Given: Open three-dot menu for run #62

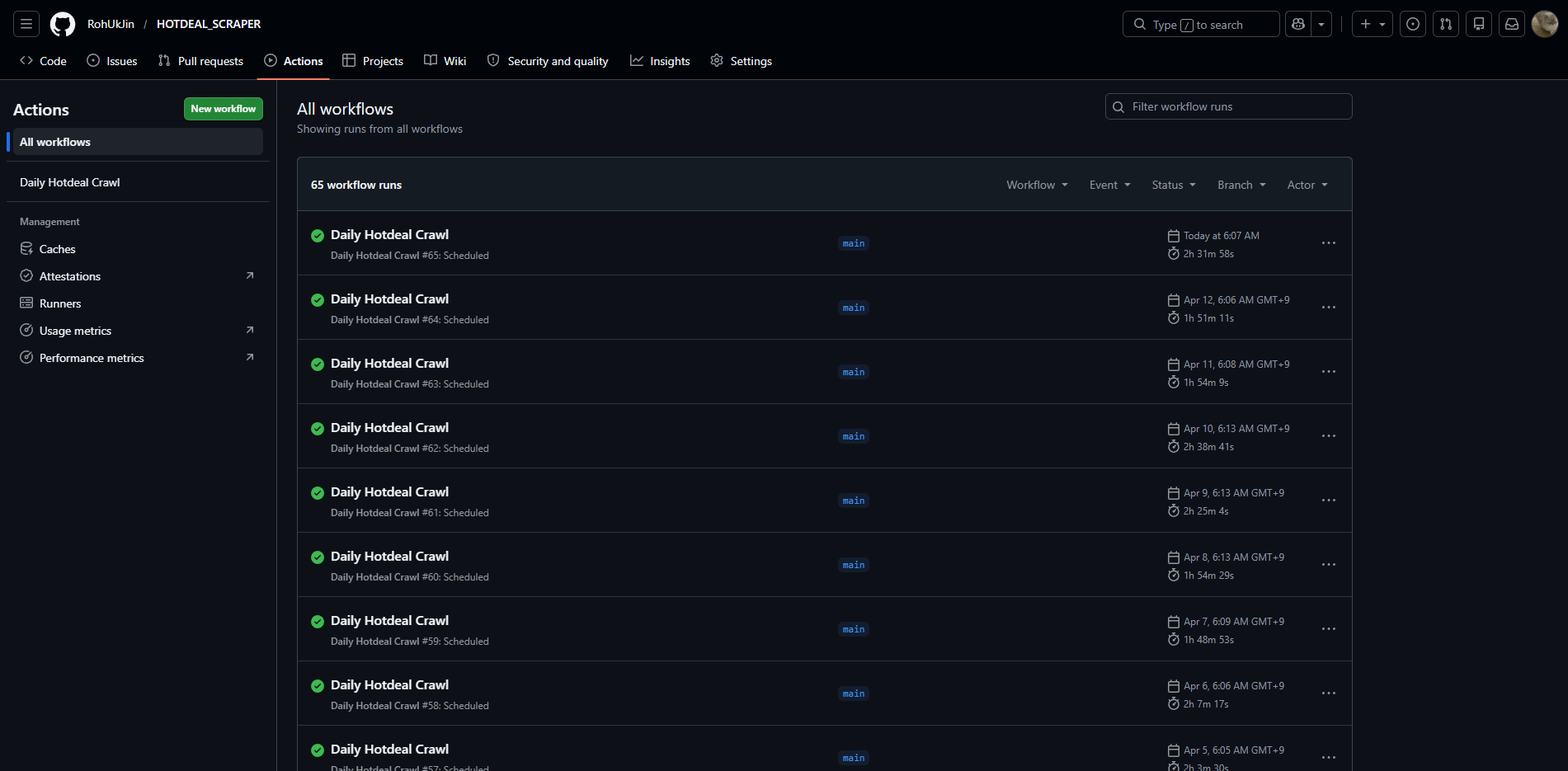Looking at the screenshot, I should click(x=1329, y=436).
